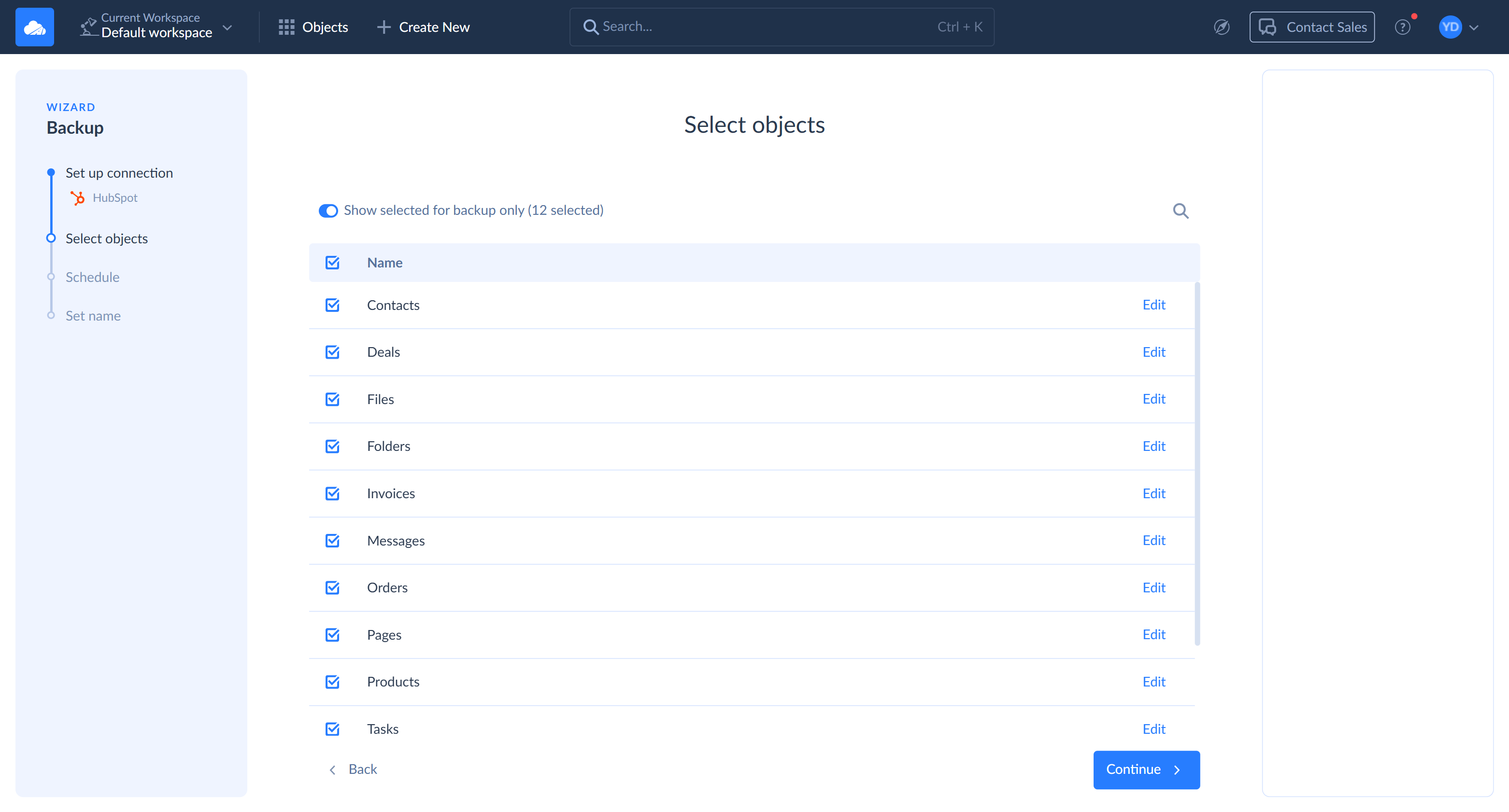Click the Name column header
Screen dimensions: 1509x812
click(384, 263)
